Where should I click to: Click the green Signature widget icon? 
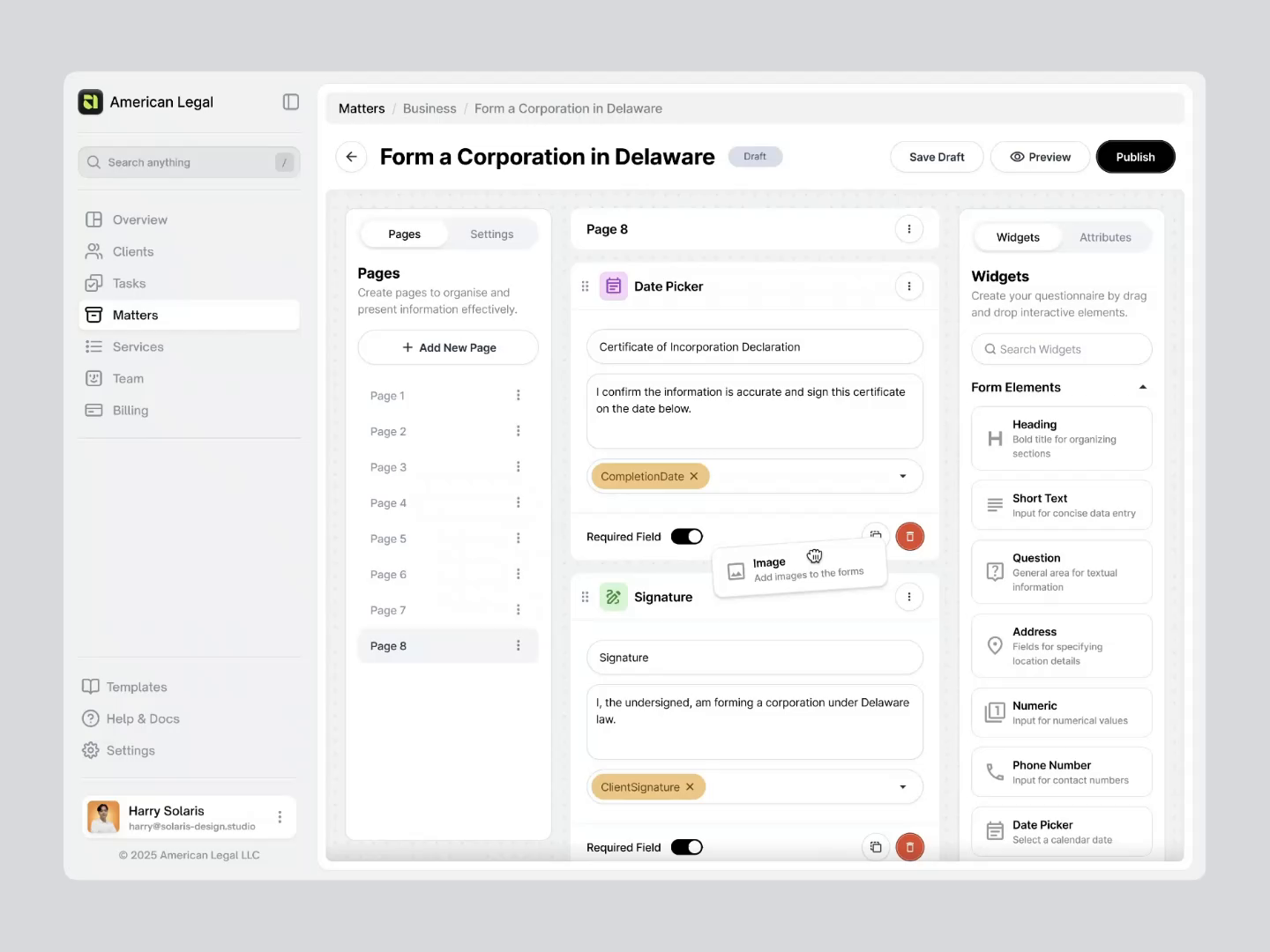614,597
